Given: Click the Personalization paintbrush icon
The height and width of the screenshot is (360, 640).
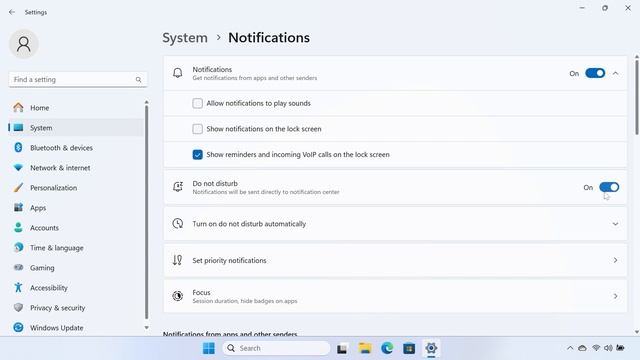Looking at the screenshot, I should click(x=18, y=187).
